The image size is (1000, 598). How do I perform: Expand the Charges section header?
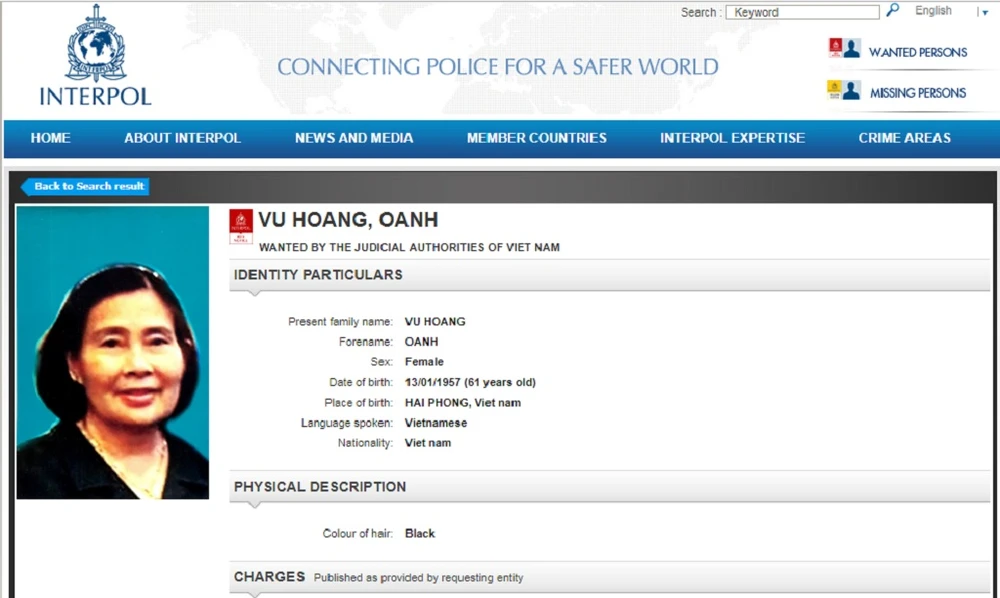(x=270, y=577)
